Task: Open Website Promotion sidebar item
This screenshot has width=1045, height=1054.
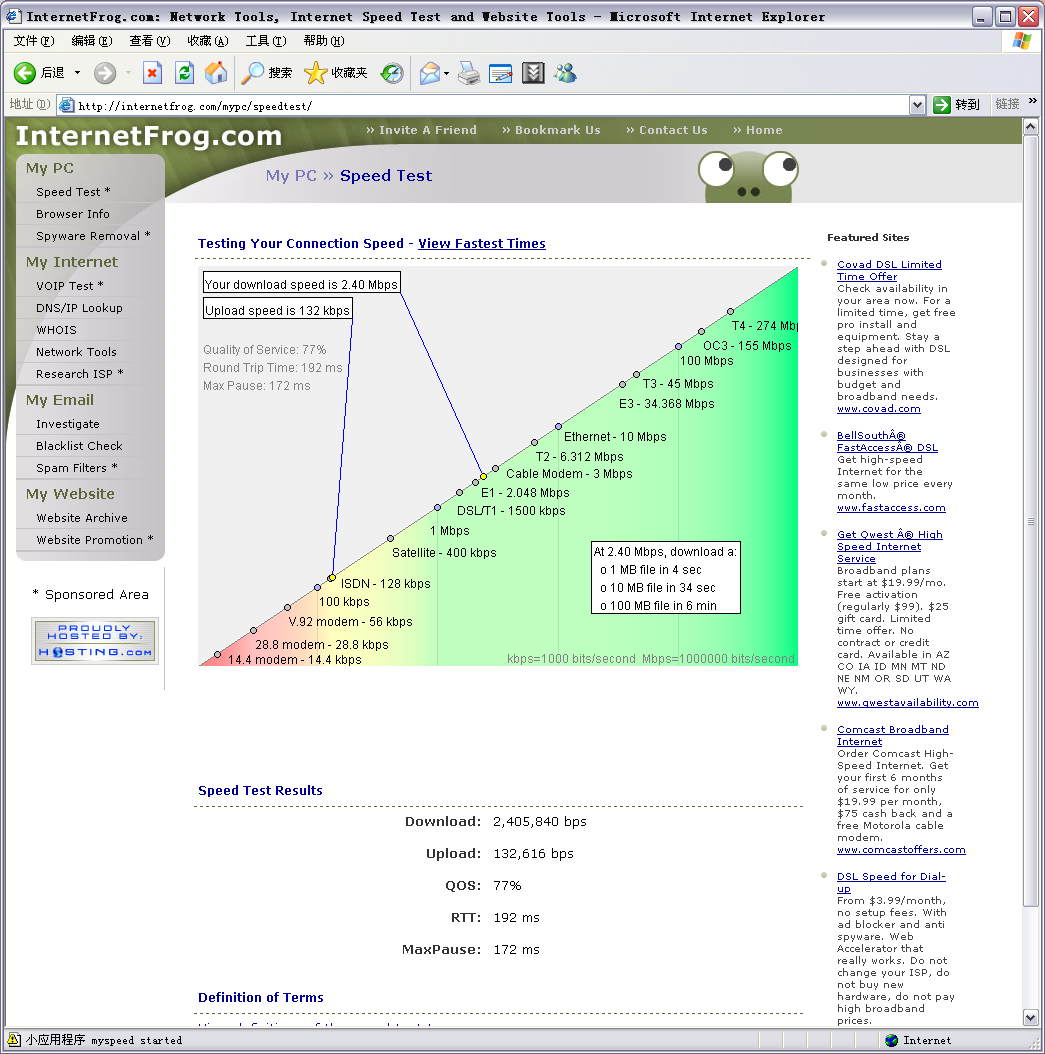Action: (95, 540)
